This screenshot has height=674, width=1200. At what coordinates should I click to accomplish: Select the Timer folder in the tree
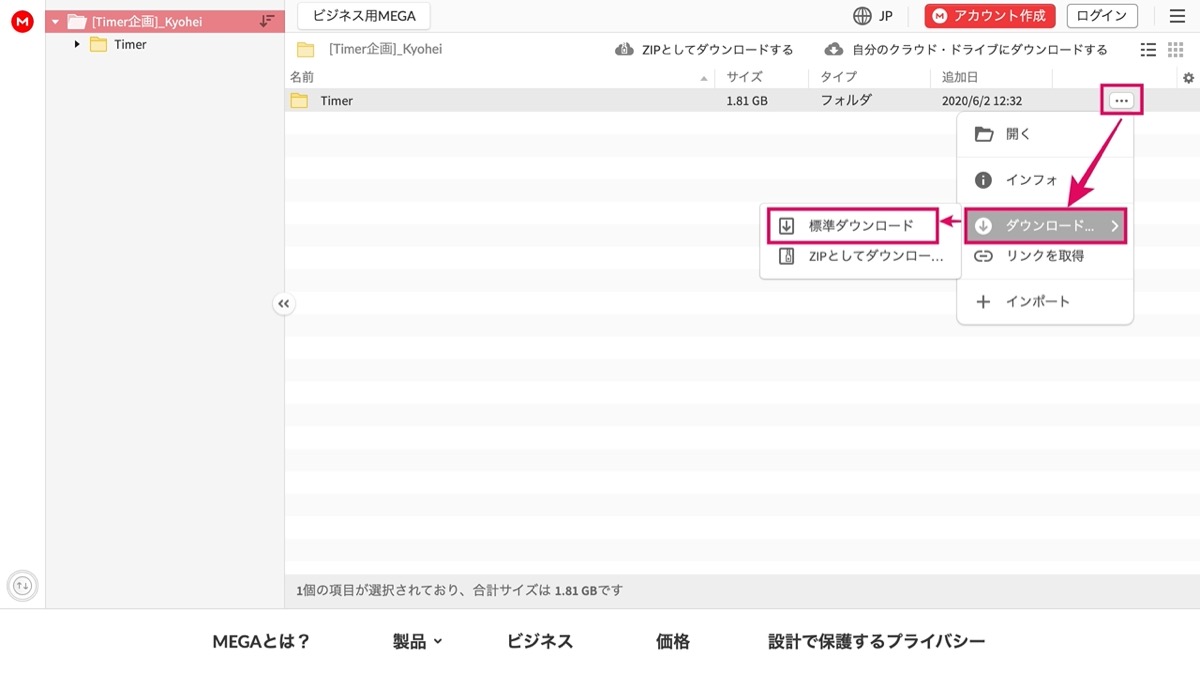(130, 44)
